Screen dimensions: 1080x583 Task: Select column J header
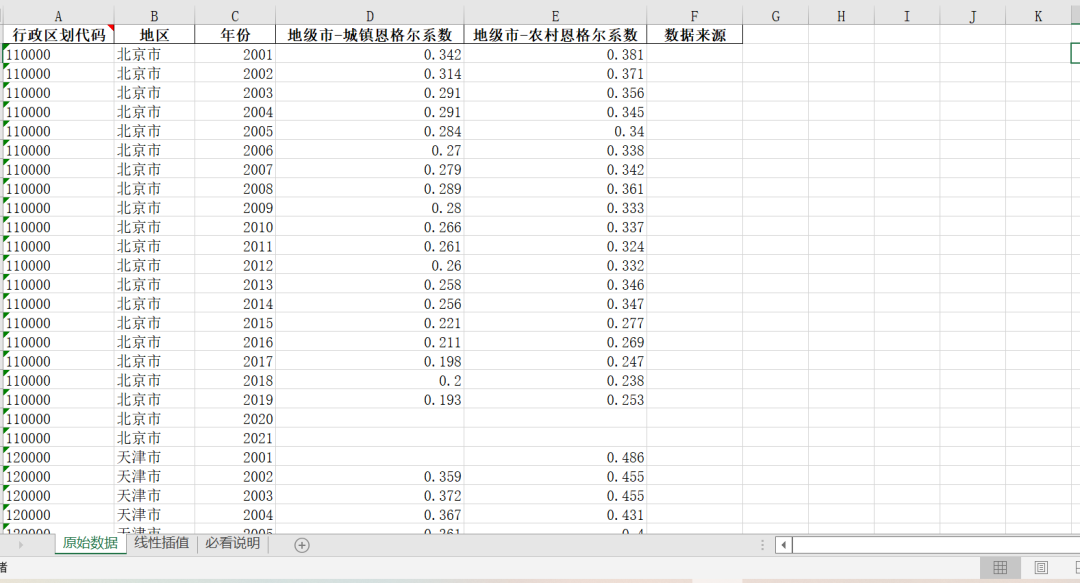973,17
